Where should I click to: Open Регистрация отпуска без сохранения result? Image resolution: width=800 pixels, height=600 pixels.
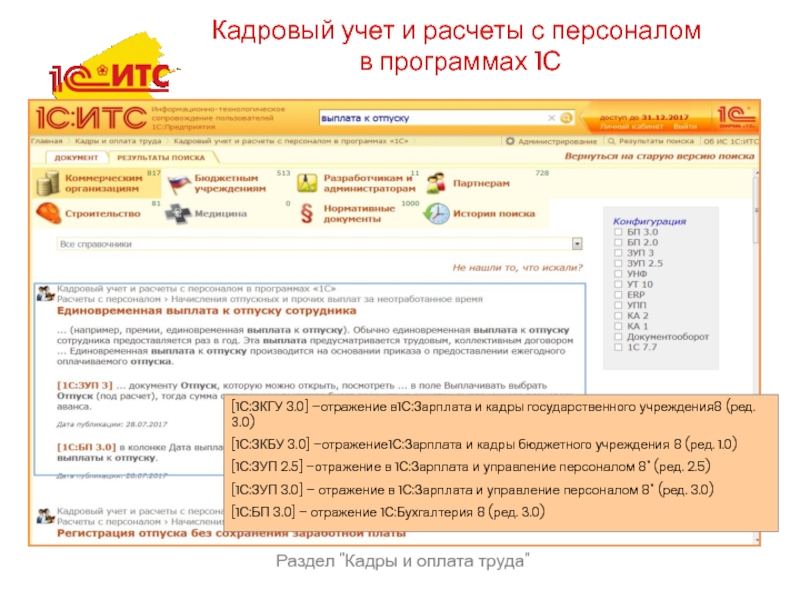click(231, 533)
